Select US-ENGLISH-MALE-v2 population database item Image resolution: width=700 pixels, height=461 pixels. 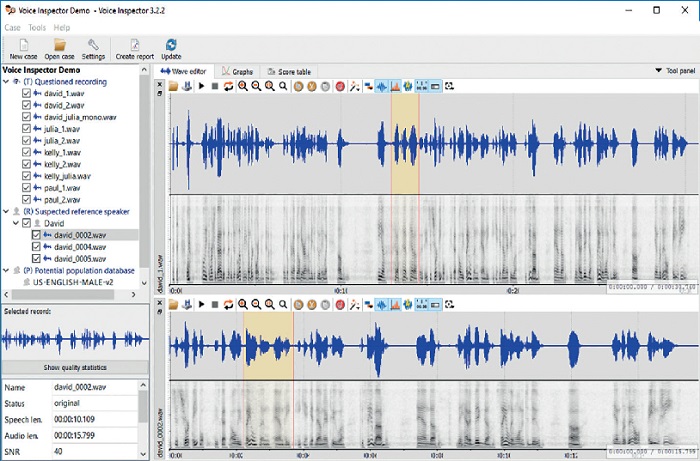[x=75, y=283]
